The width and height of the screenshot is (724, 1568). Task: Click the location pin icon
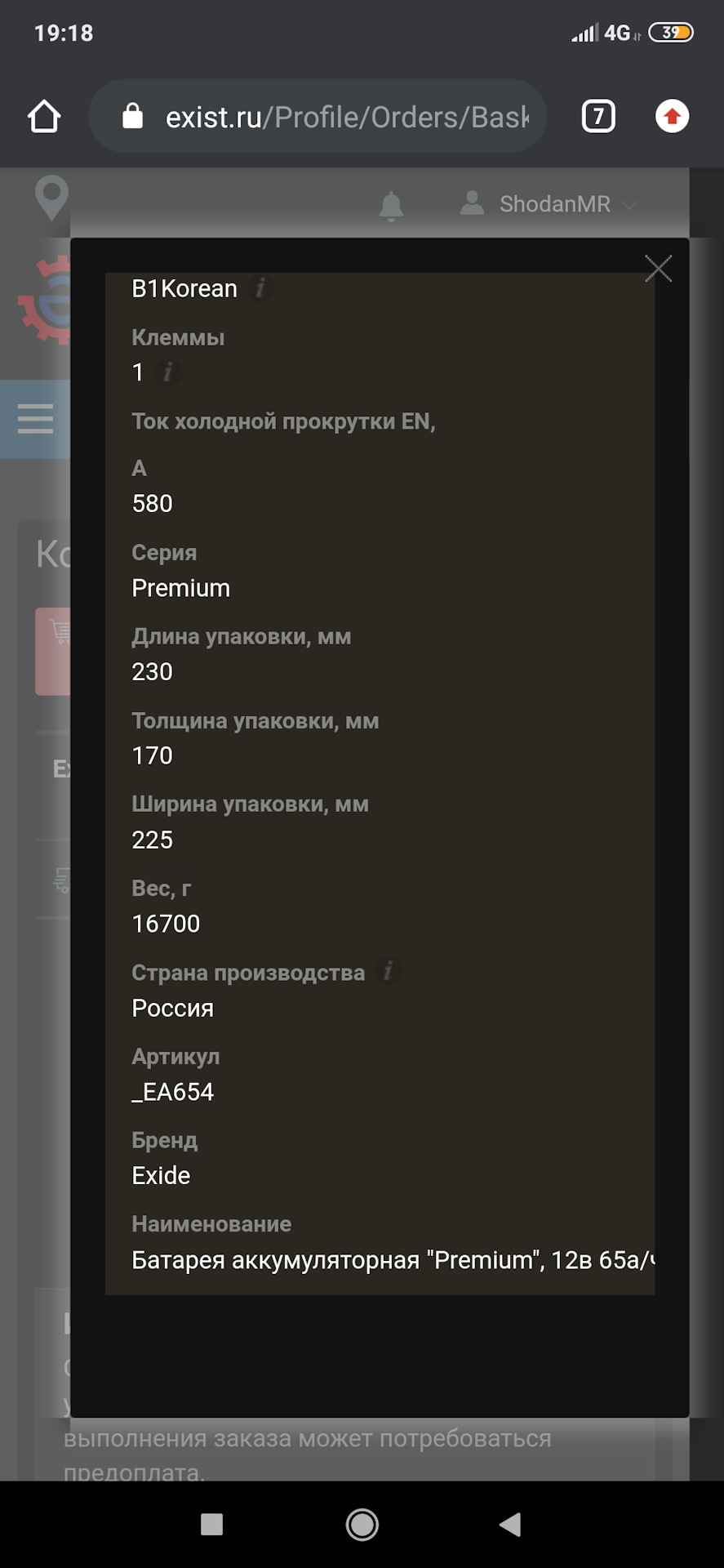51,197
